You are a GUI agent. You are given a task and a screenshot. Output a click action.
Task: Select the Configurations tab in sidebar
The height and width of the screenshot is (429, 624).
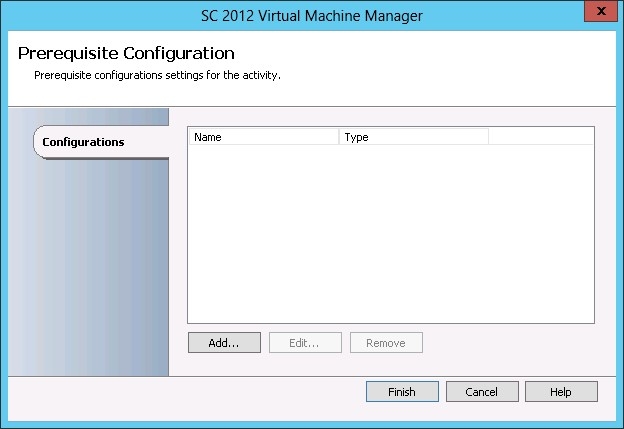click(101, 142)
